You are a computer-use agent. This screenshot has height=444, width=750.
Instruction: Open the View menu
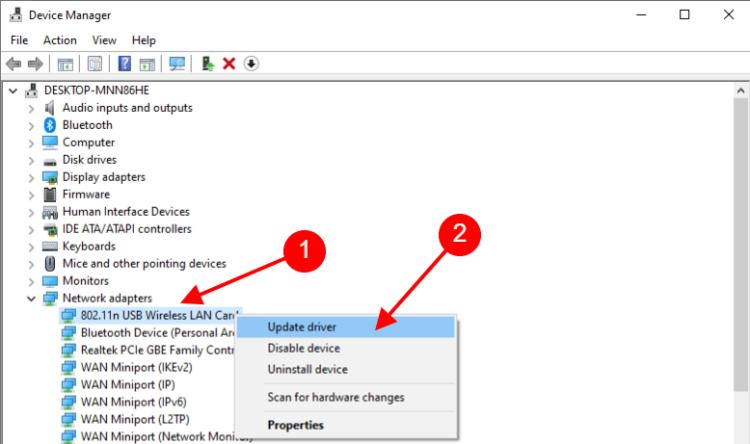click(x=104, y=40)
